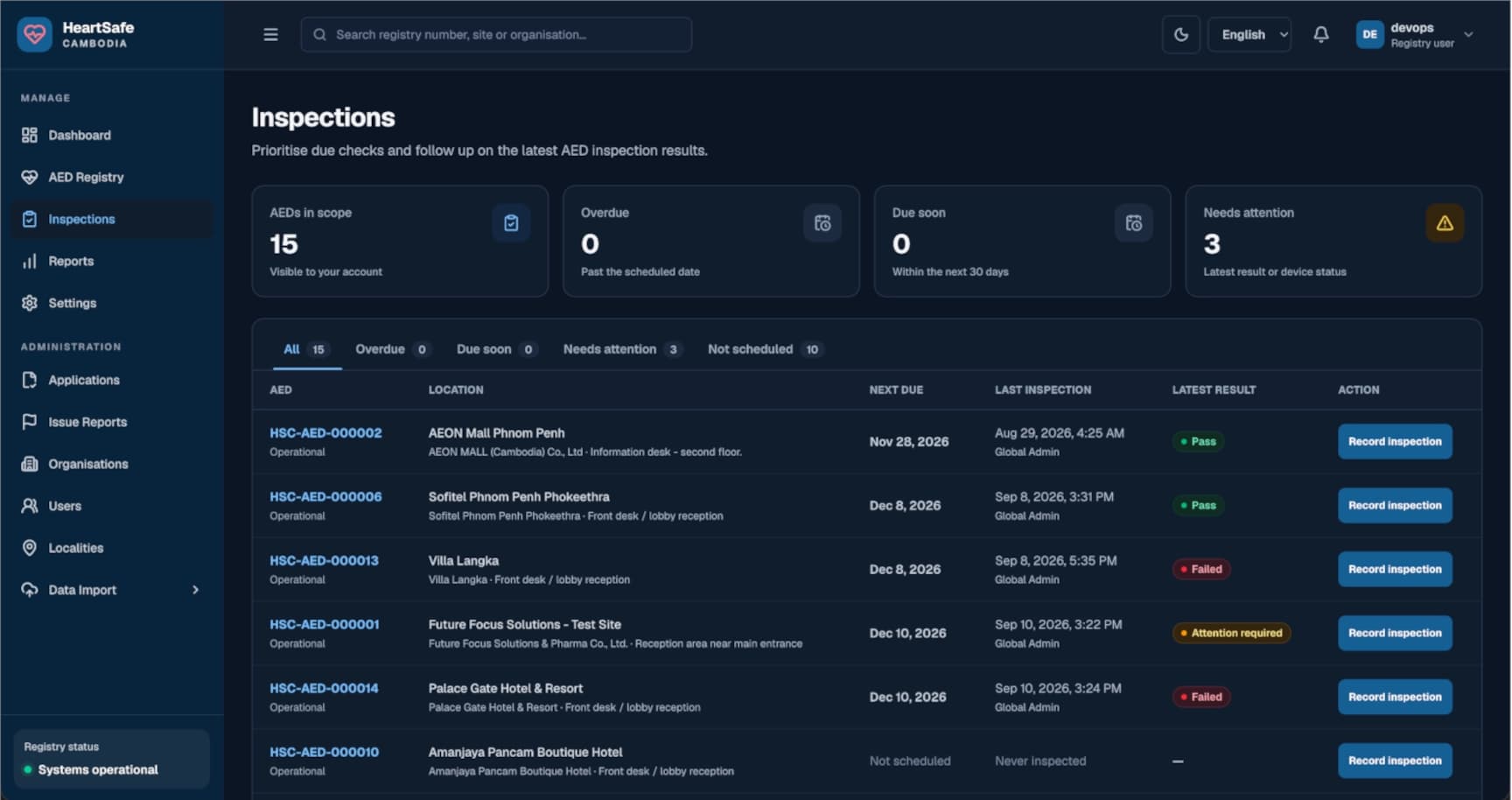1512x800 pixels.
Task: Open the English language dropdown
Action: pos(1249,34)
